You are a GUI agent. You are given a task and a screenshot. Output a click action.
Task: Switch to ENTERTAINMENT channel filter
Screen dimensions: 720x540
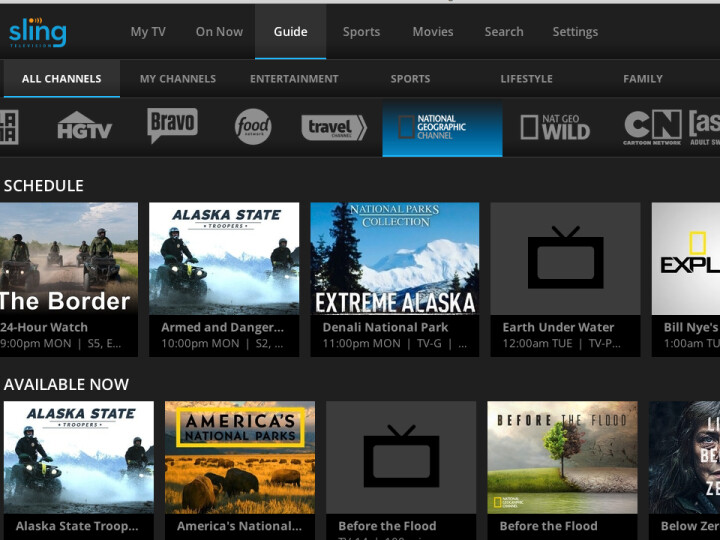click(x=294, y=79)
